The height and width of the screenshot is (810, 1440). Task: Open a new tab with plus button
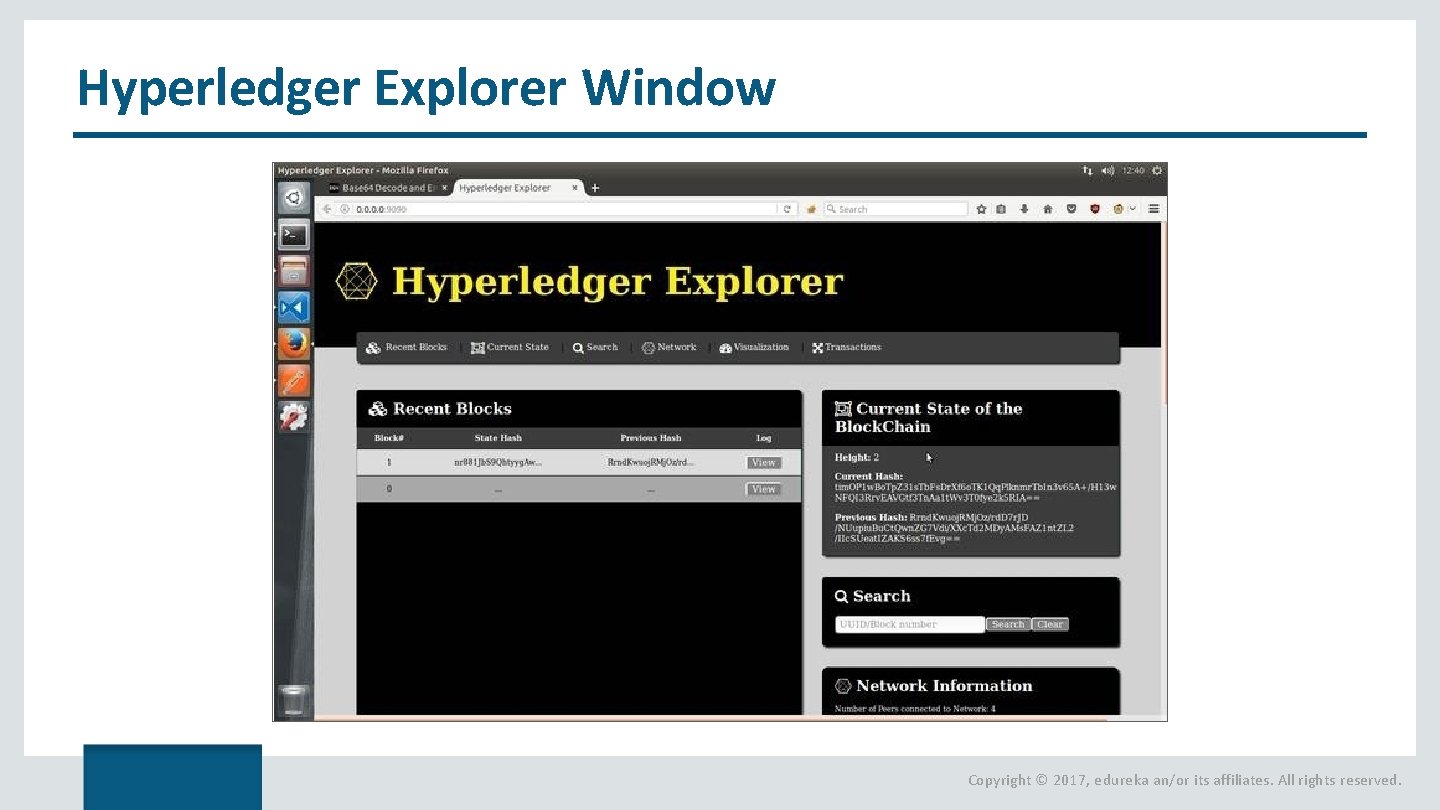(x=595, y=188)
